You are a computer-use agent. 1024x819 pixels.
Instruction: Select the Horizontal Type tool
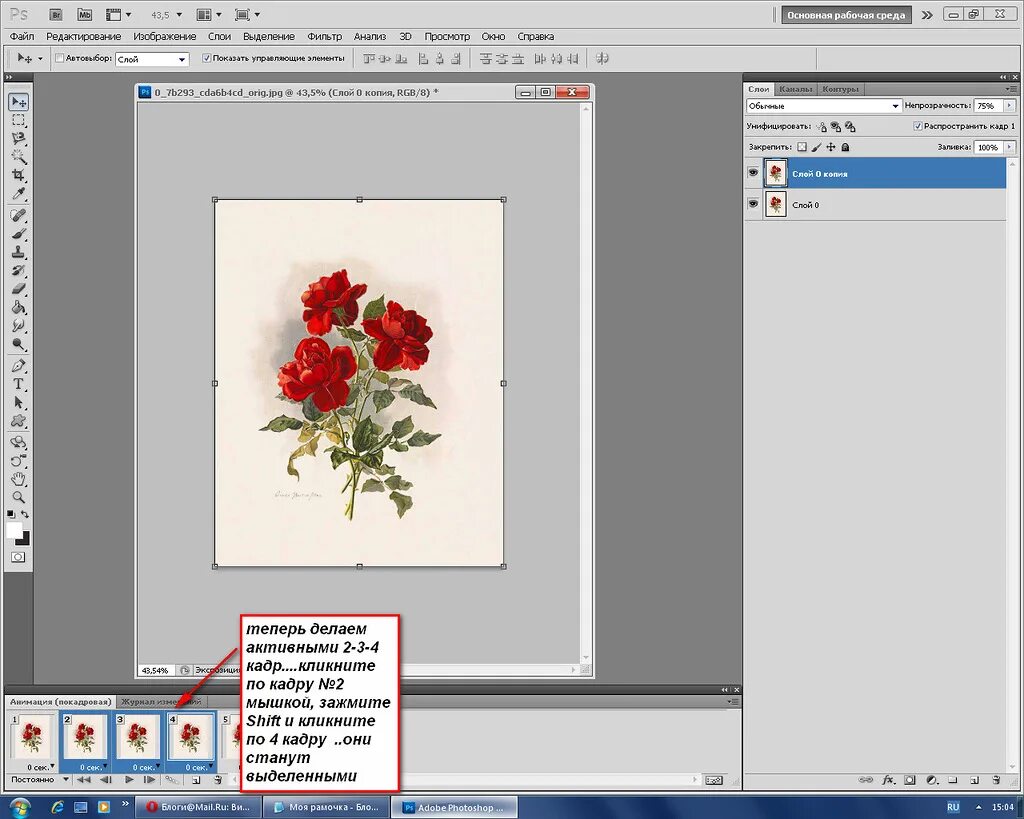[18, 384]
